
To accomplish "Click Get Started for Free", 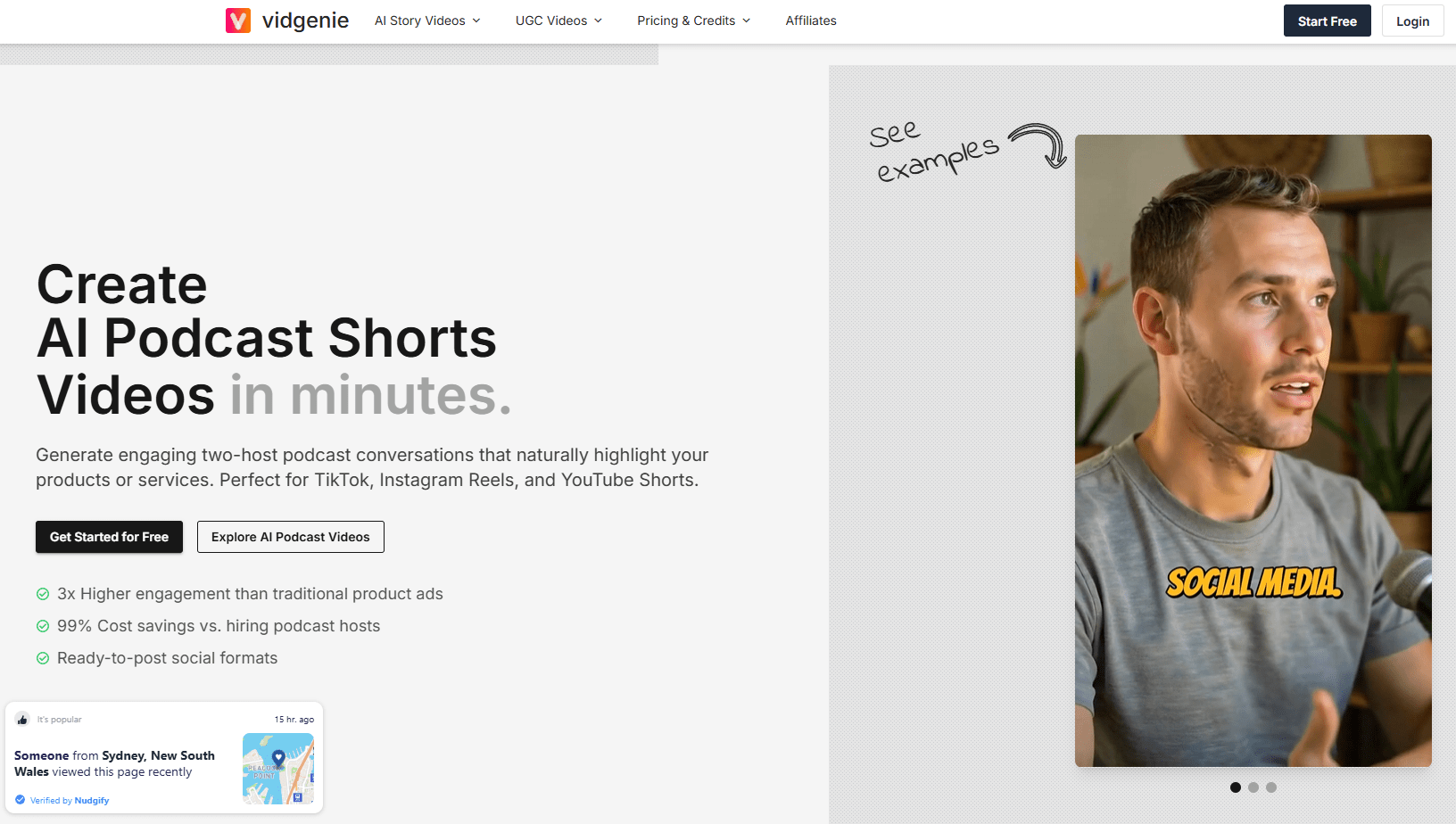I will [x=109, y=537].
